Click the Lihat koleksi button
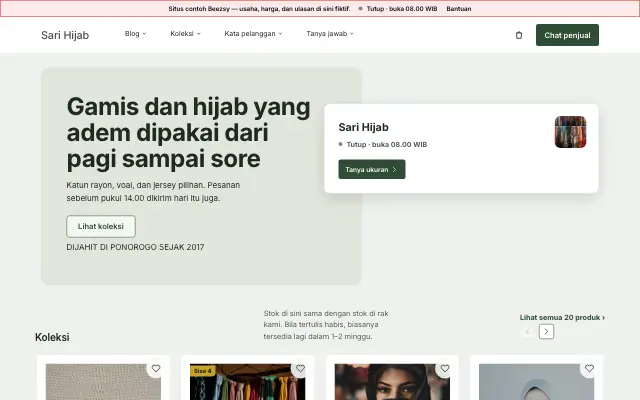640x400 pixels. (101, 226)
